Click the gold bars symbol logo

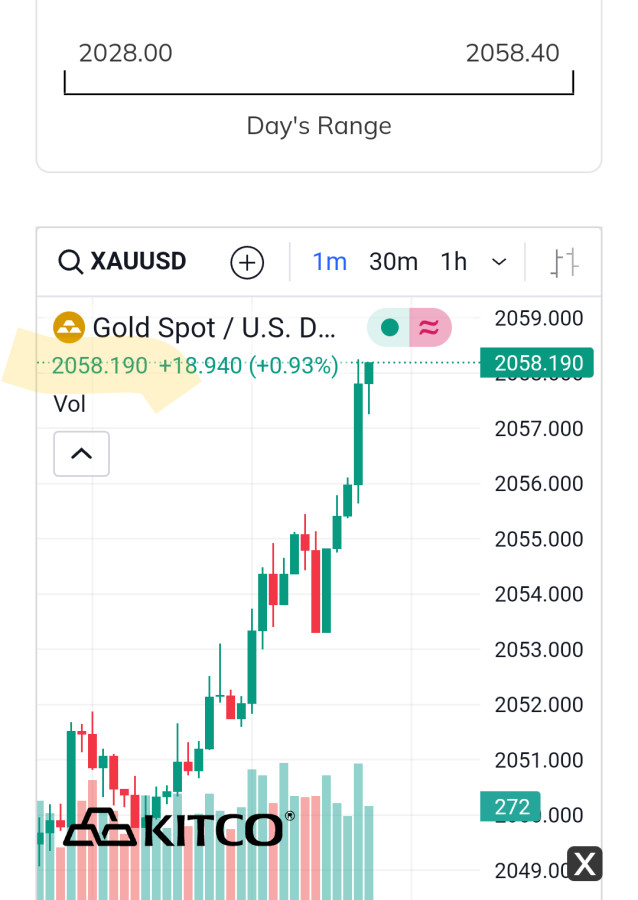(69, 327)
